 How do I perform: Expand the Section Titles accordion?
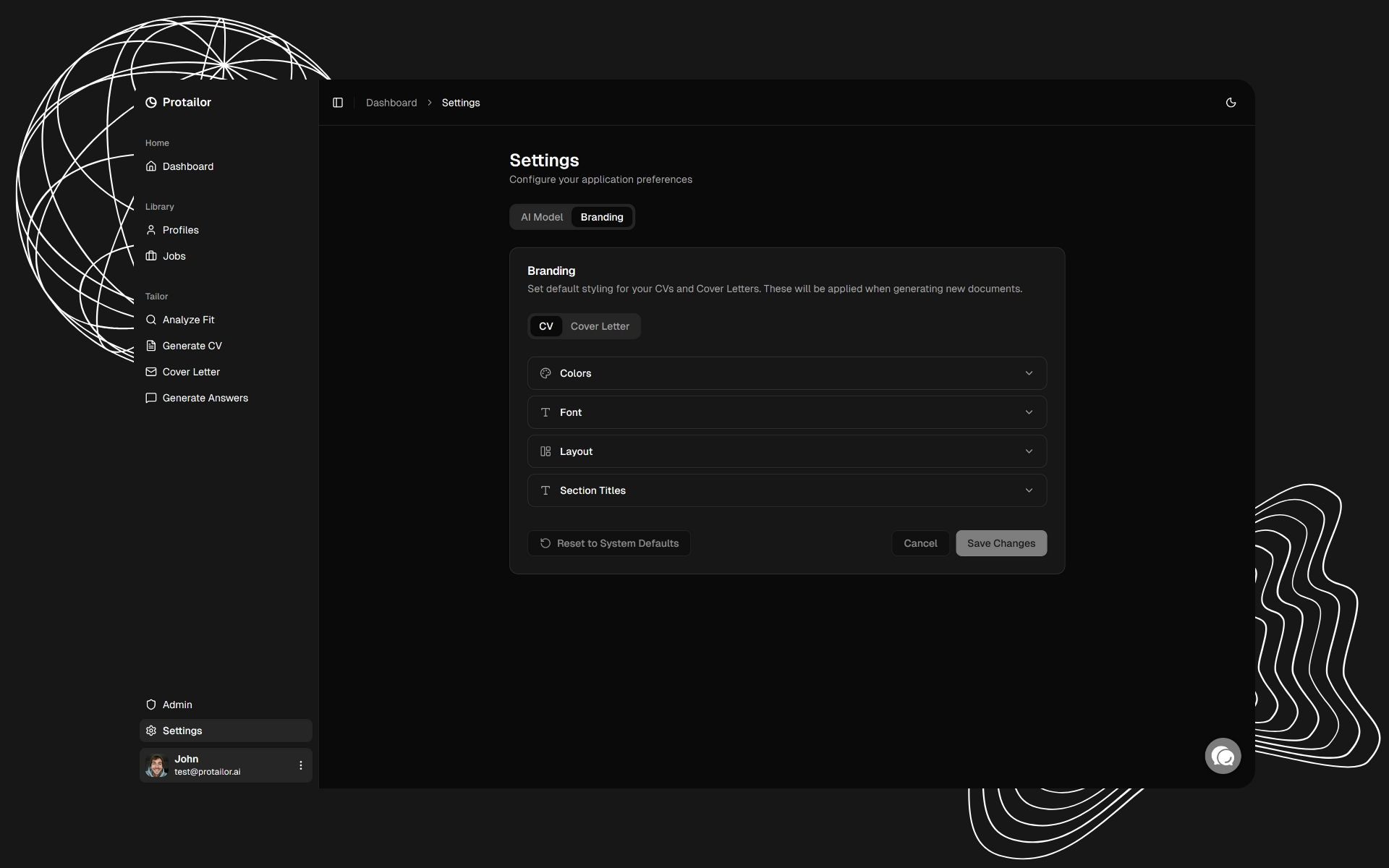[x=786, y=490]
